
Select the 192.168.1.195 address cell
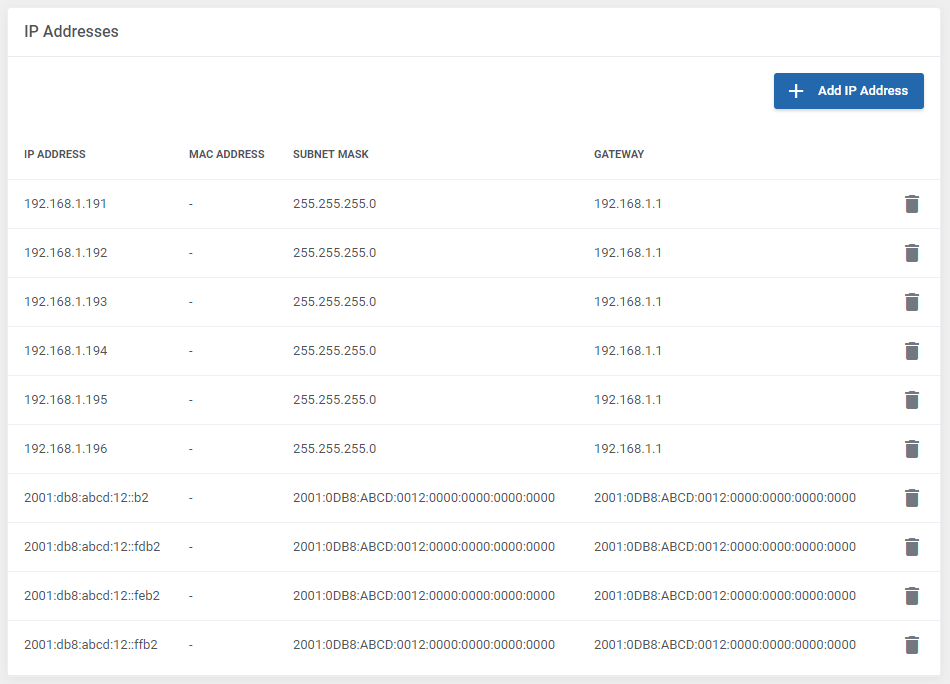pos(65,400)
